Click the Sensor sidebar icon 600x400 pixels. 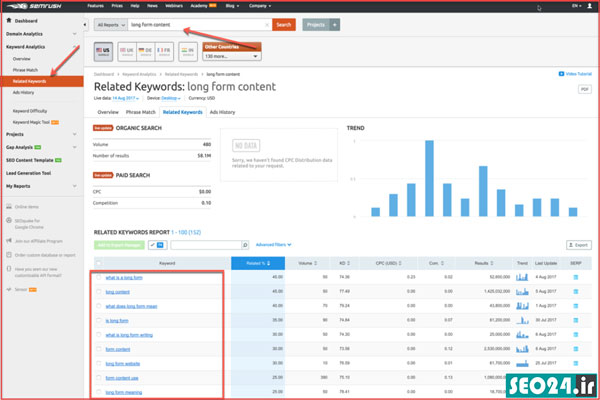click(9, 289)
